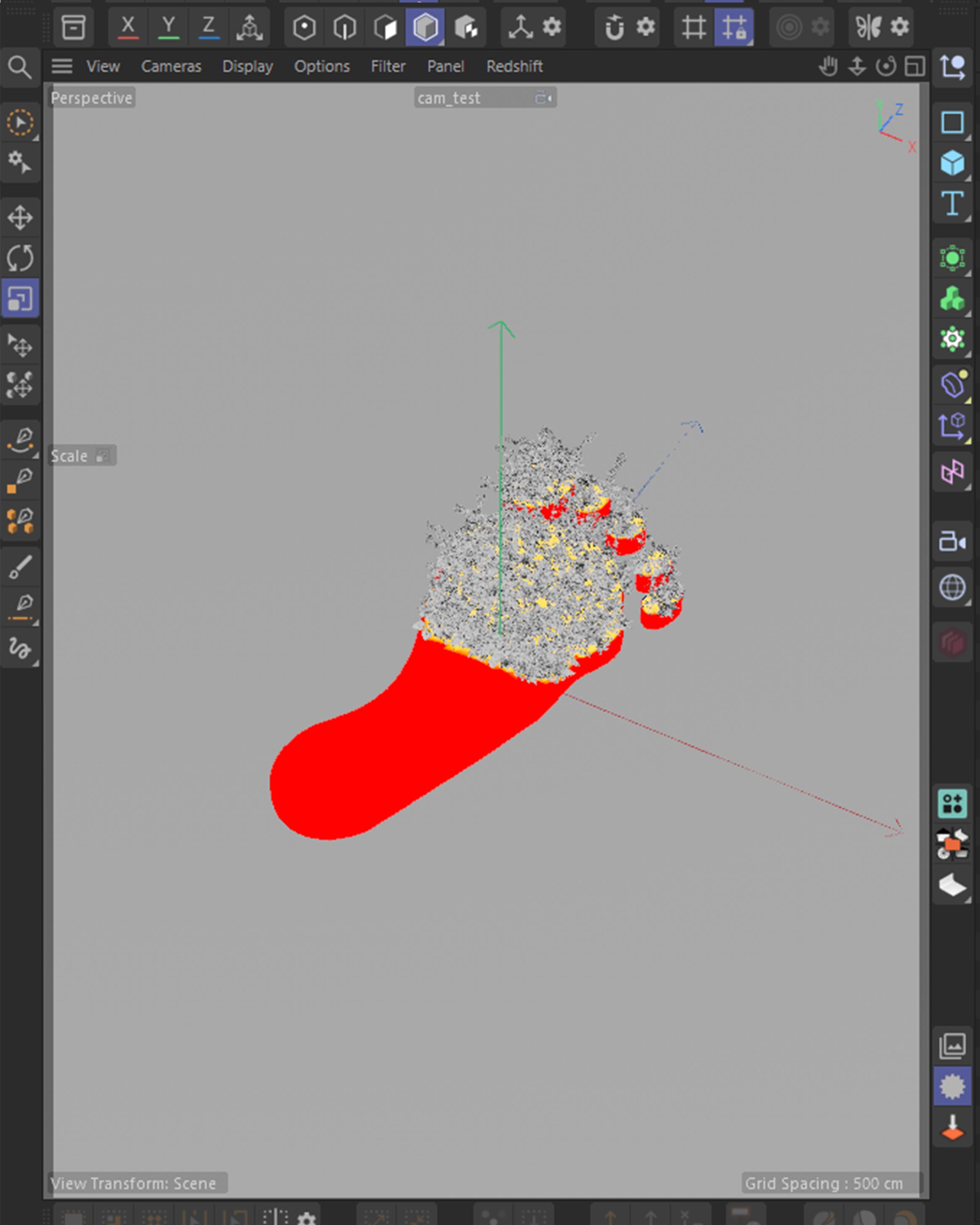
Task: Add a Text object
Action: [x=953, y=204]
